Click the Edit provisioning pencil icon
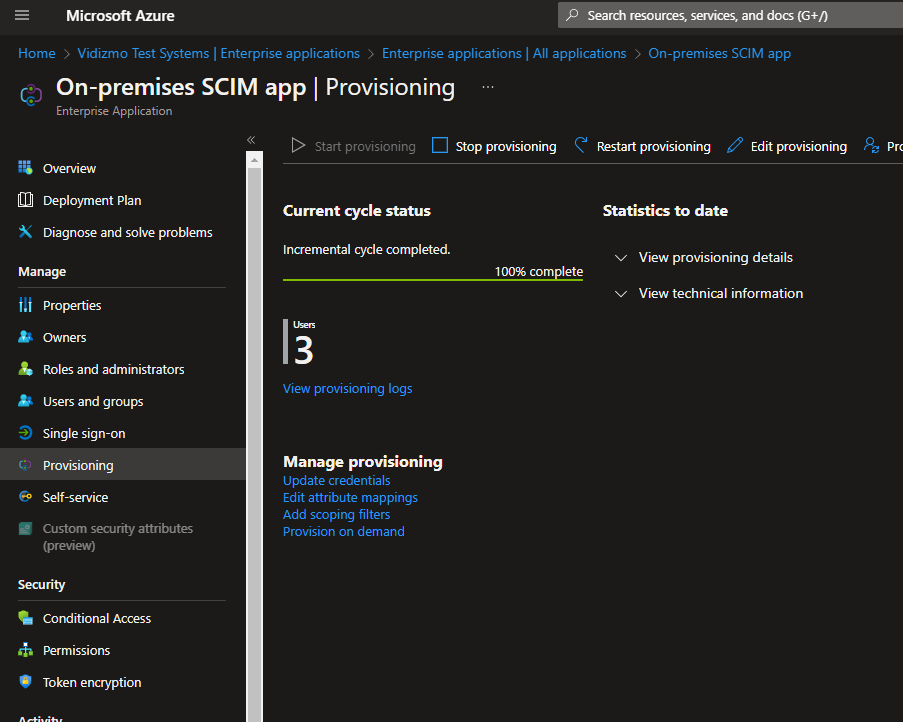The width and height of the screenshot is (903, 722). pos(735,146)
